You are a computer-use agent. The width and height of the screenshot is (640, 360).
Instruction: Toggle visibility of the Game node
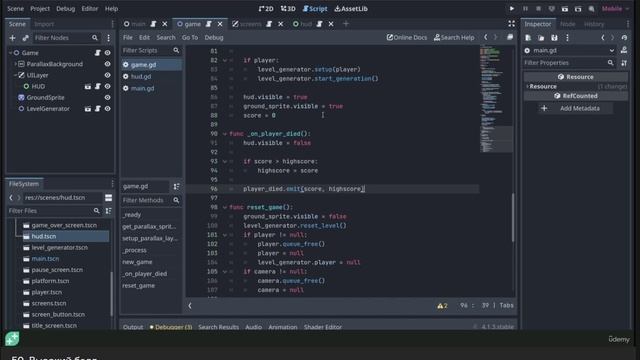click(x=107, y=53)
